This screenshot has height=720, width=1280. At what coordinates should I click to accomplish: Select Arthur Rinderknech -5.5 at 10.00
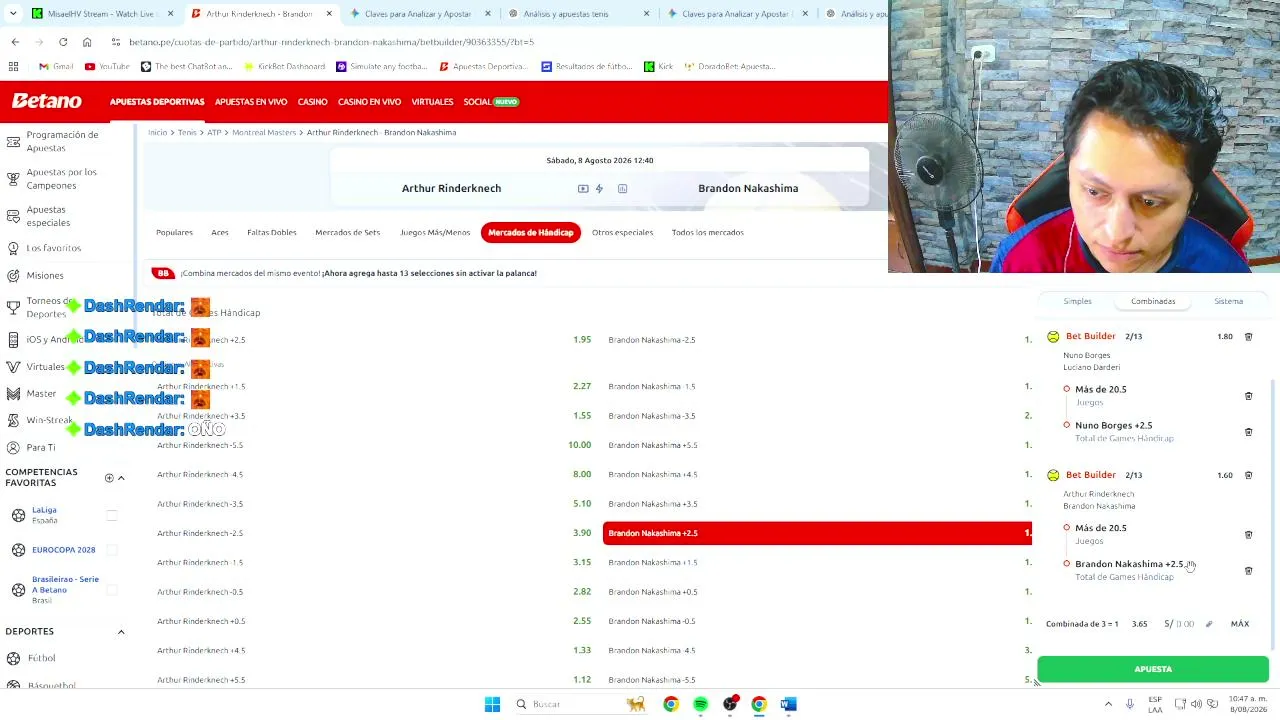click(375, 445)
